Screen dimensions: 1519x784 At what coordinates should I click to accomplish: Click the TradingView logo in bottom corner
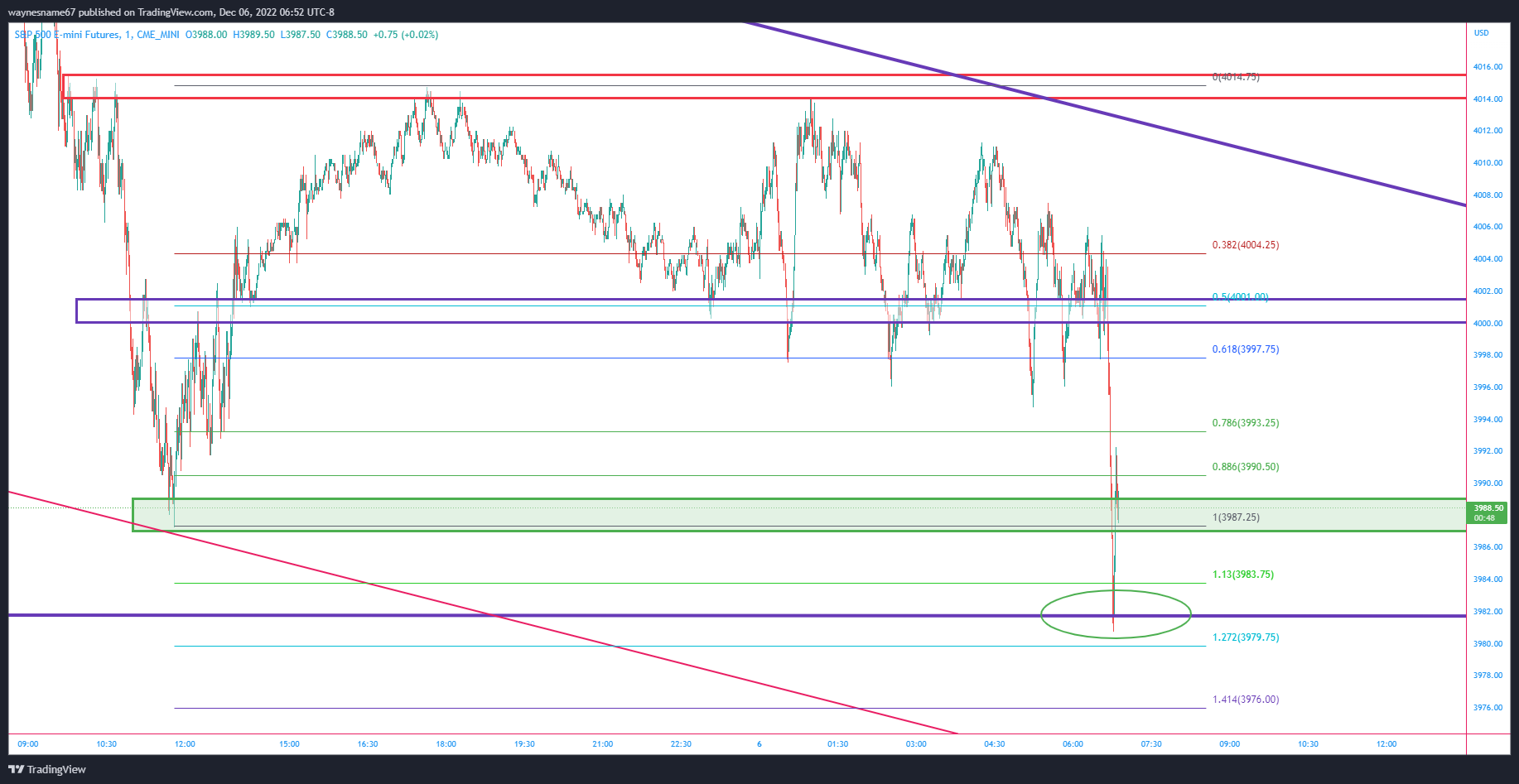point(47,769)
